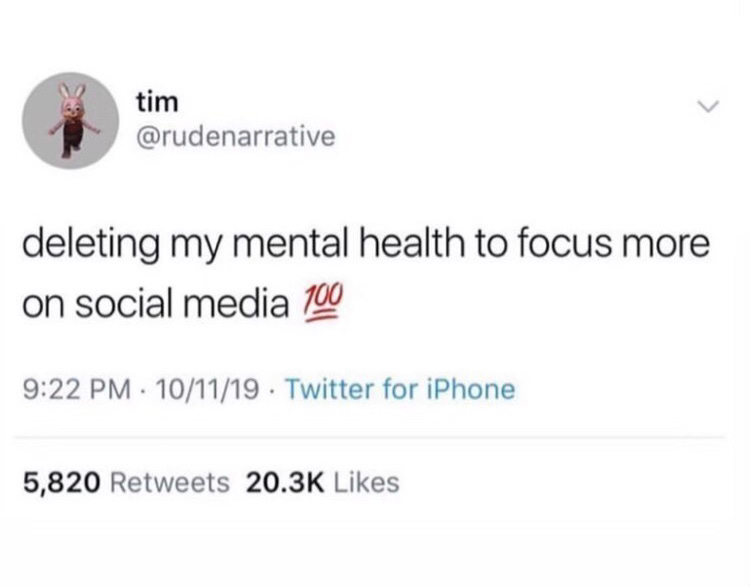Viewport: 750px width, 586px height.
Task: Click the bold 5,820 count
Action: [62, 483]
